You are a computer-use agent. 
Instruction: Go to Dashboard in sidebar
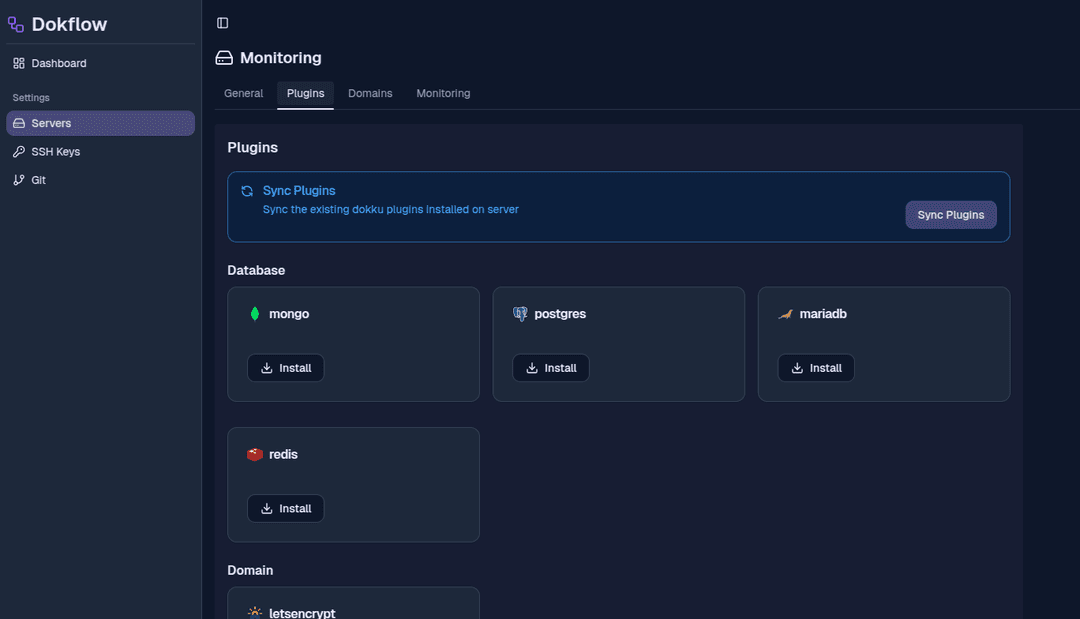[101, 63]
